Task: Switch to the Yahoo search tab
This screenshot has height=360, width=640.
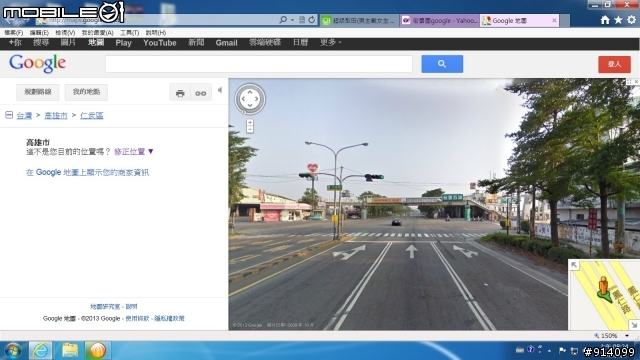Action: tap(439, 20)
